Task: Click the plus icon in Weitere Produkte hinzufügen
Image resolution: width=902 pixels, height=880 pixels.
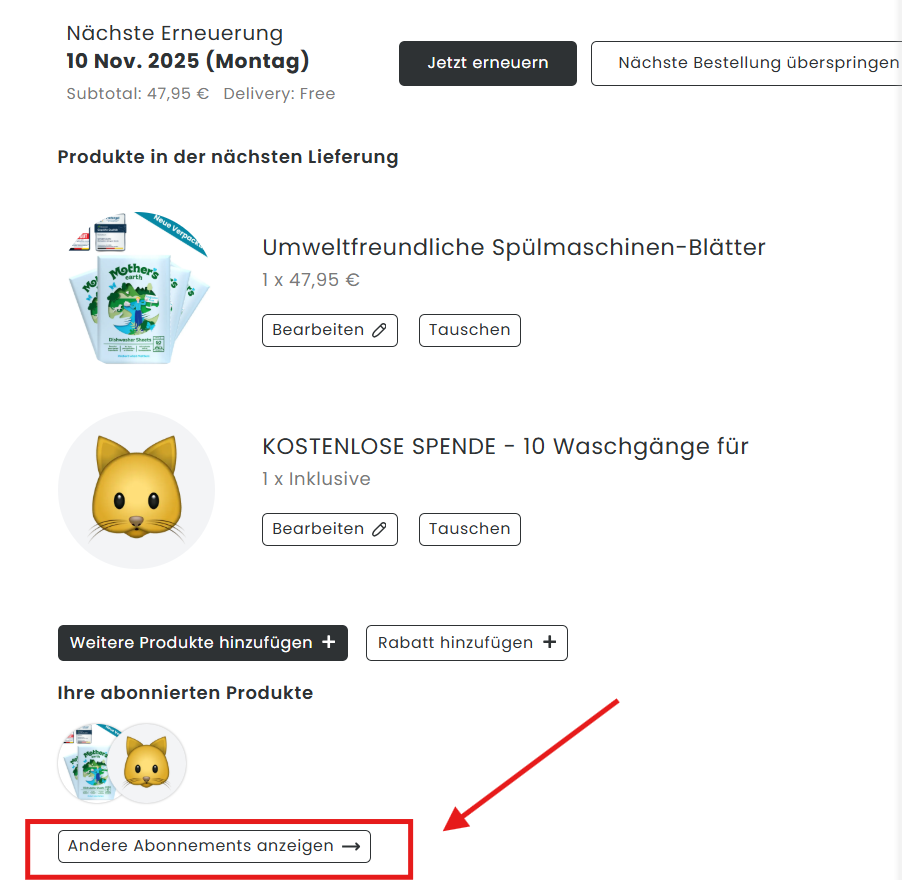Action: 328,642
